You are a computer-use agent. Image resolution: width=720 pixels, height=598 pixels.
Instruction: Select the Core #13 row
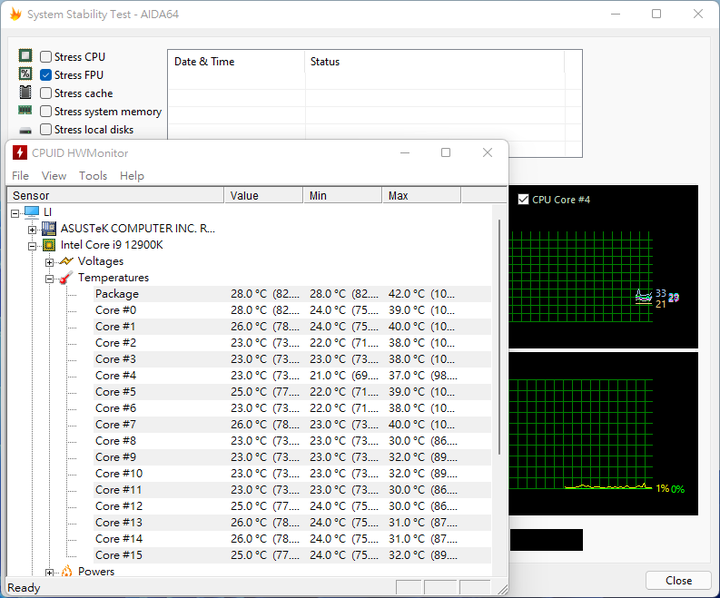tap(292, 522)
